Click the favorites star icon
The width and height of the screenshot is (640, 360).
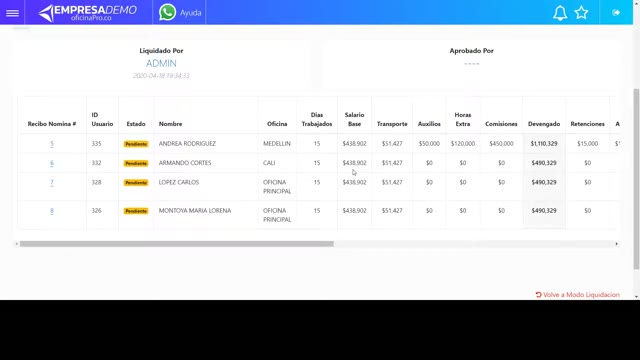581,13
